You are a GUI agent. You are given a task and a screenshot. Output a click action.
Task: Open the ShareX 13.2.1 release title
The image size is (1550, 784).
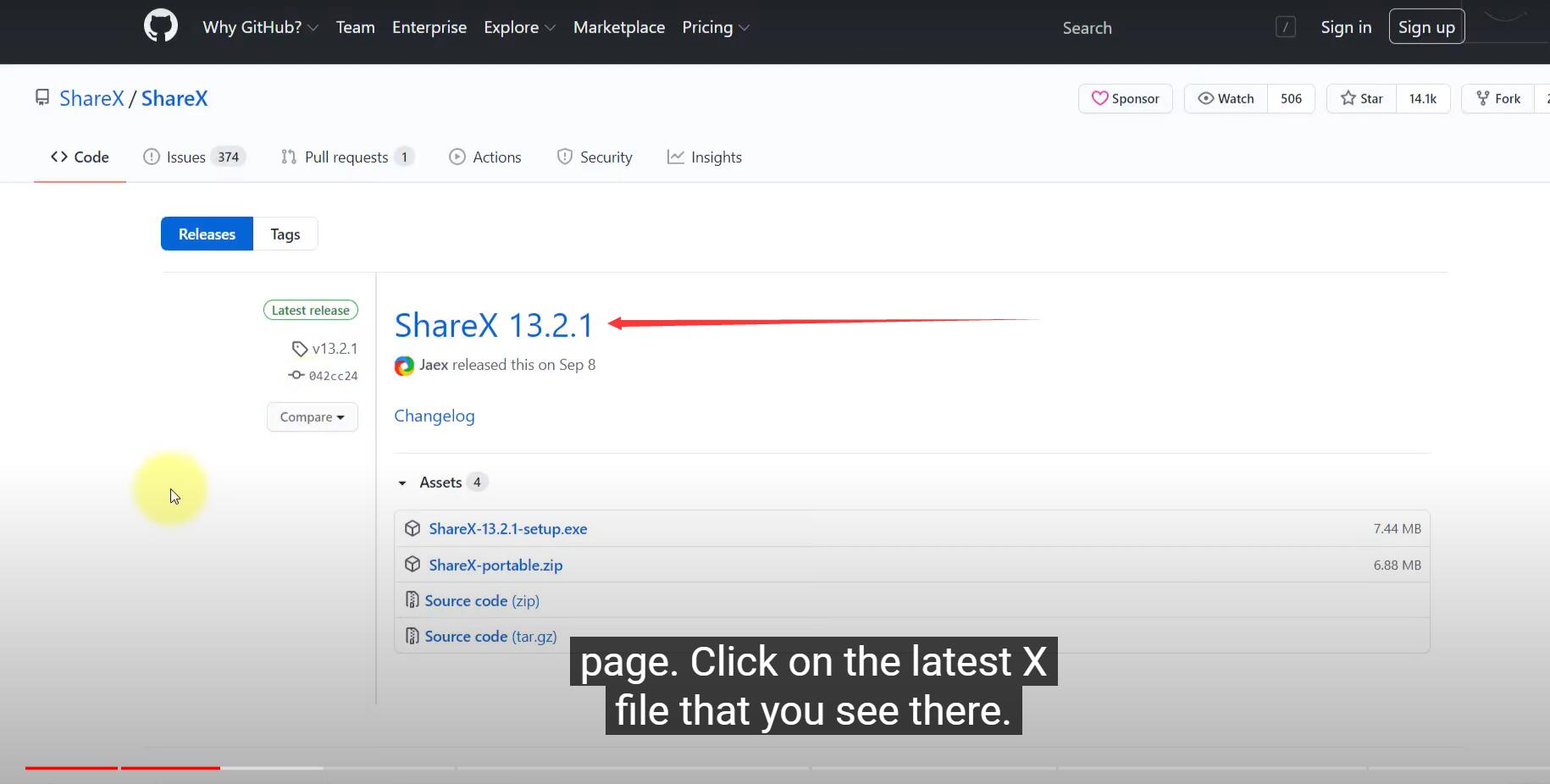click(494, 325)
